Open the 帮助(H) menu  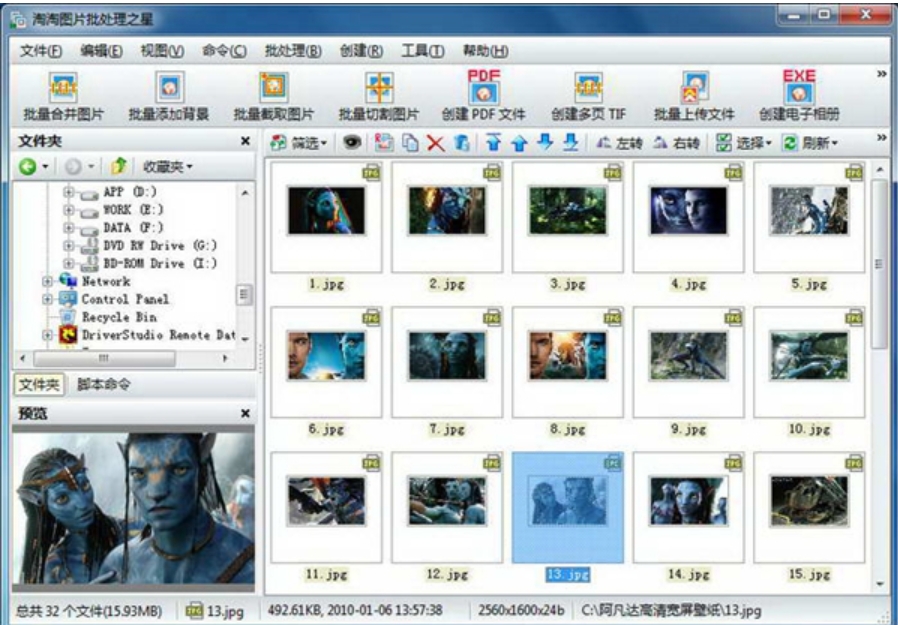(x=485, y=51)
